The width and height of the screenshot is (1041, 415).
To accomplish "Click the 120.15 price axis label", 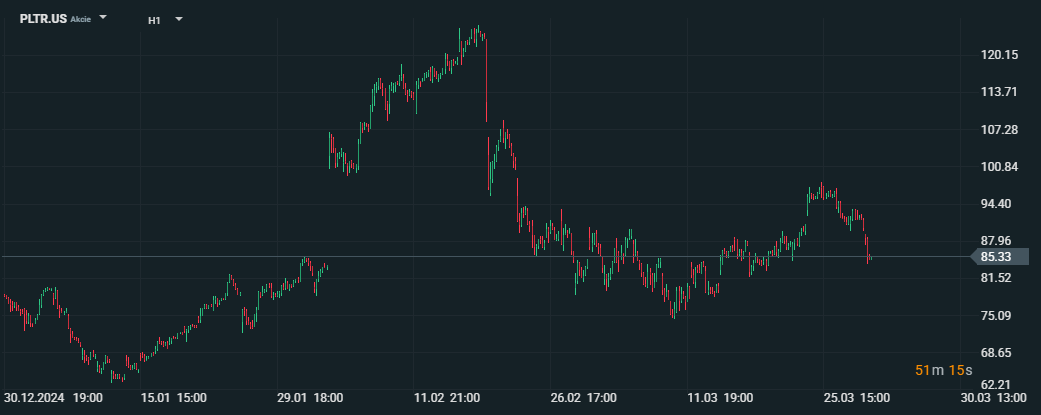I will (999, 54).
